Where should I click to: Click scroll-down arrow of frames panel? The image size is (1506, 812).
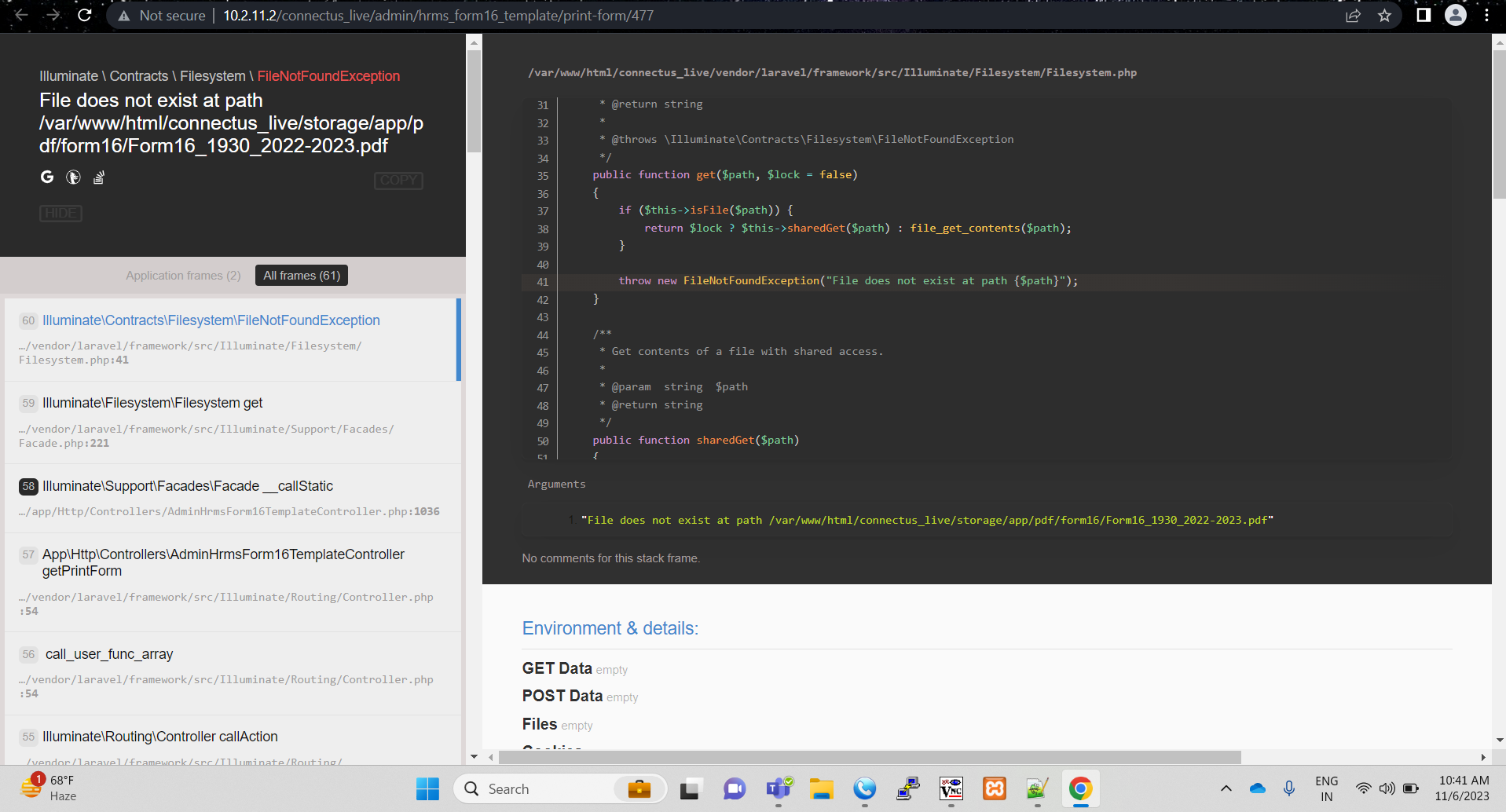pos(474,757)
